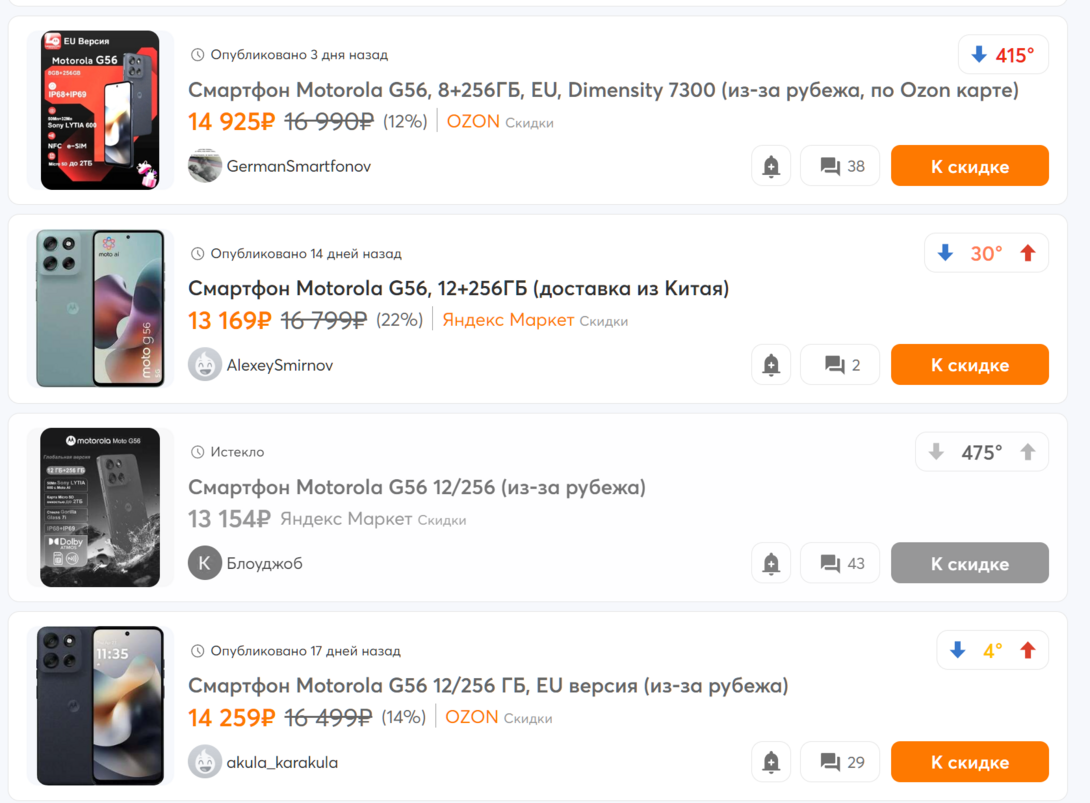Screen dimensions: 1090x803
Task: Upvote the 4° Motorola G56 deal
Action: click(1027, 651)
